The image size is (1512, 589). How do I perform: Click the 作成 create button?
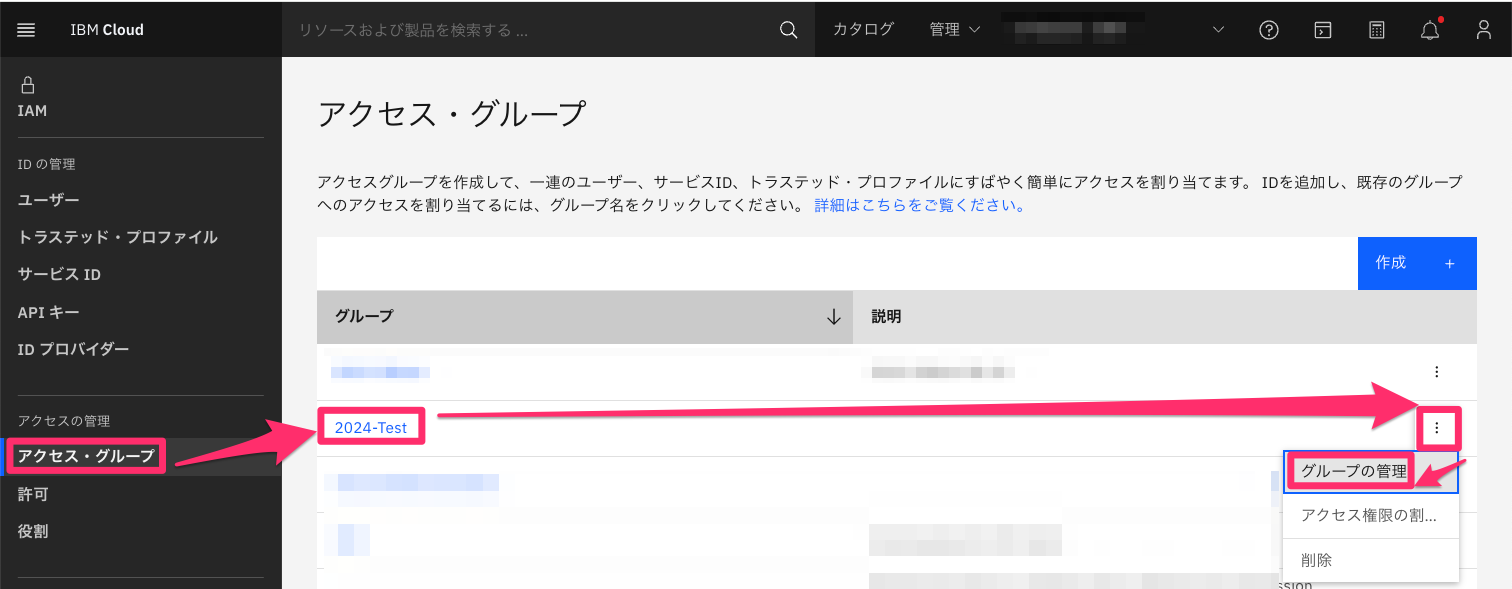[x=1417, y=263]
